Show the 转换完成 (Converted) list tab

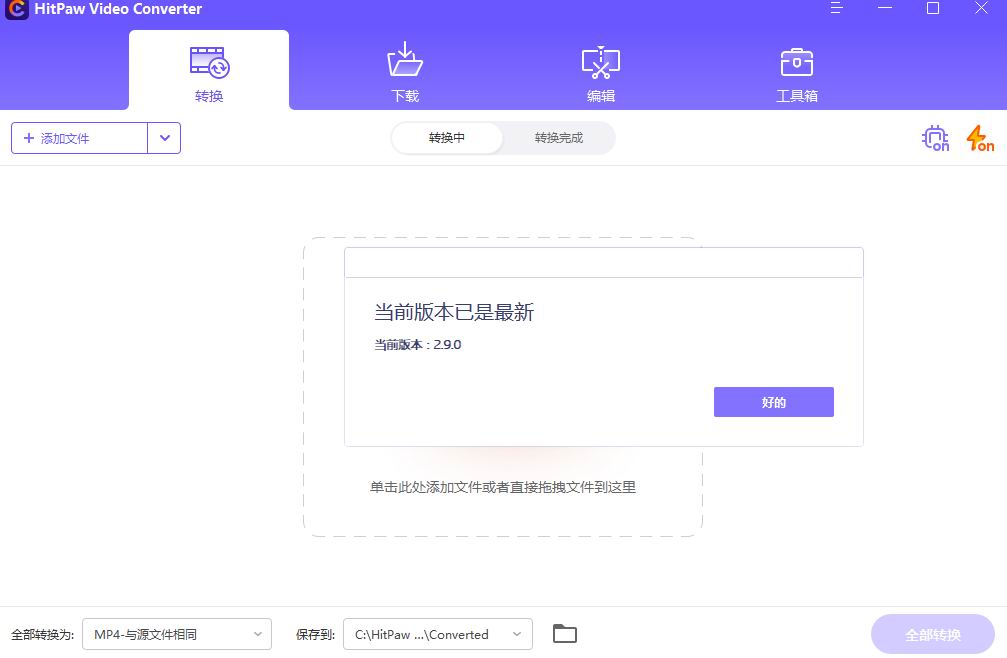pyautogui.click(x=559, y=138)
